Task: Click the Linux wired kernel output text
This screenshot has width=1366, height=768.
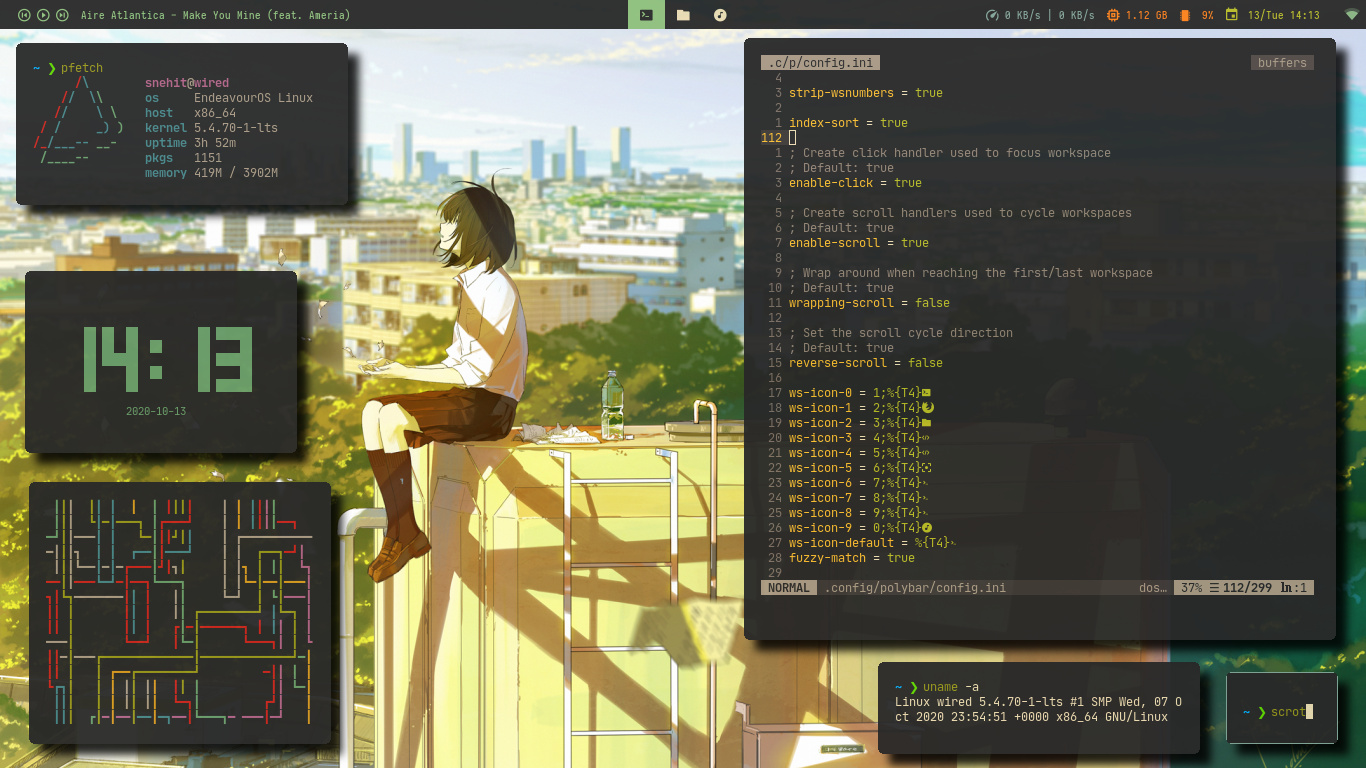Action: [x=1039, y=709]
